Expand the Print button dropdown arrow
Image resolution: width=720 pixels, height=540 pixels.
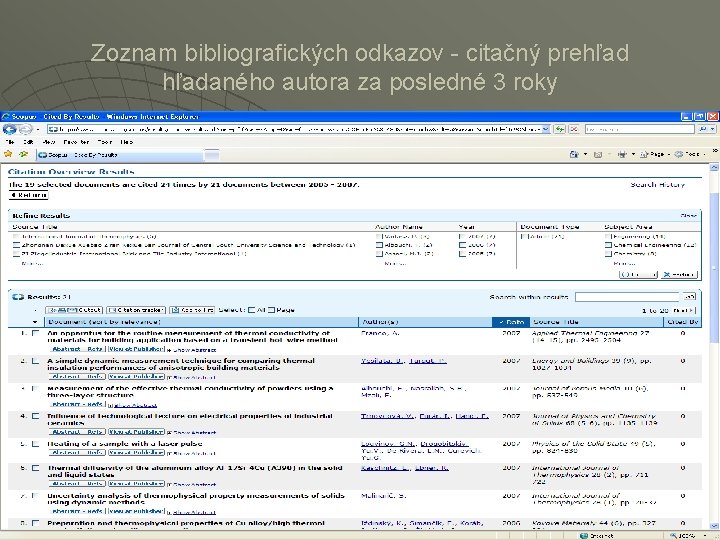(633, 154)
